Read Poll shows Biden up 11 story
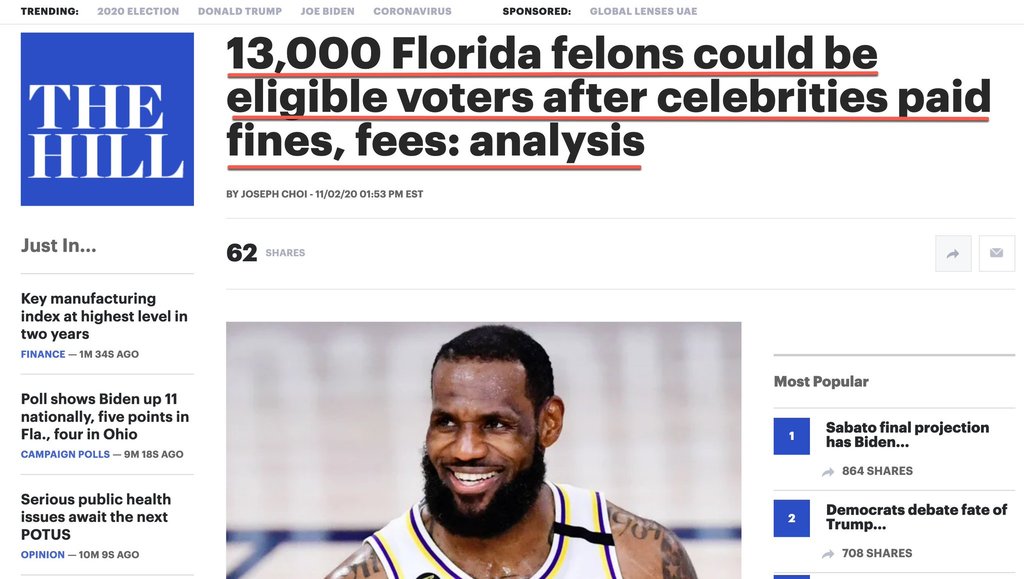 [x=105, y=416]
